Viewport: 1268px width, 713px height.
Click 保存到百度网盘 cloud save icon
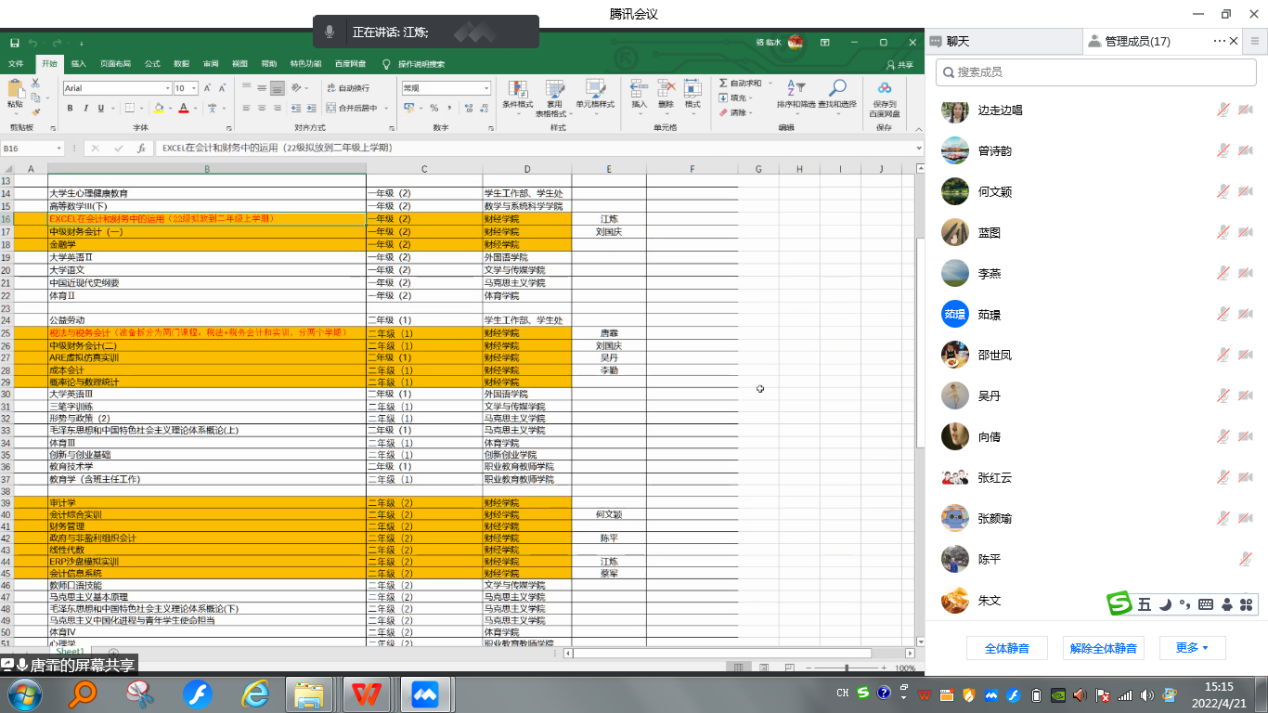(884, 90)
